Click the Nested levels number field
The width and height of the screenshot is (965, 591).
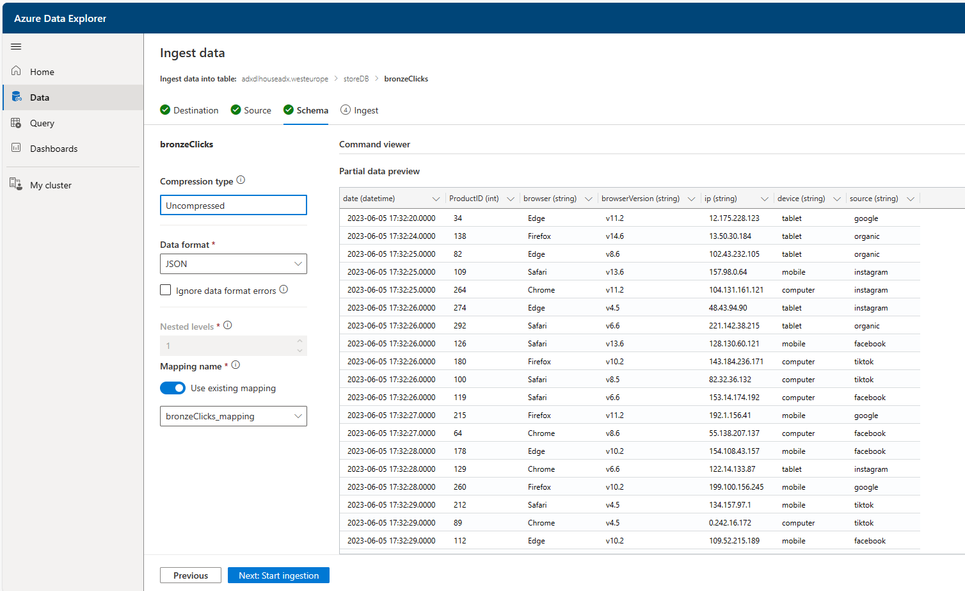pyautogui.click(x=233, y=345)
